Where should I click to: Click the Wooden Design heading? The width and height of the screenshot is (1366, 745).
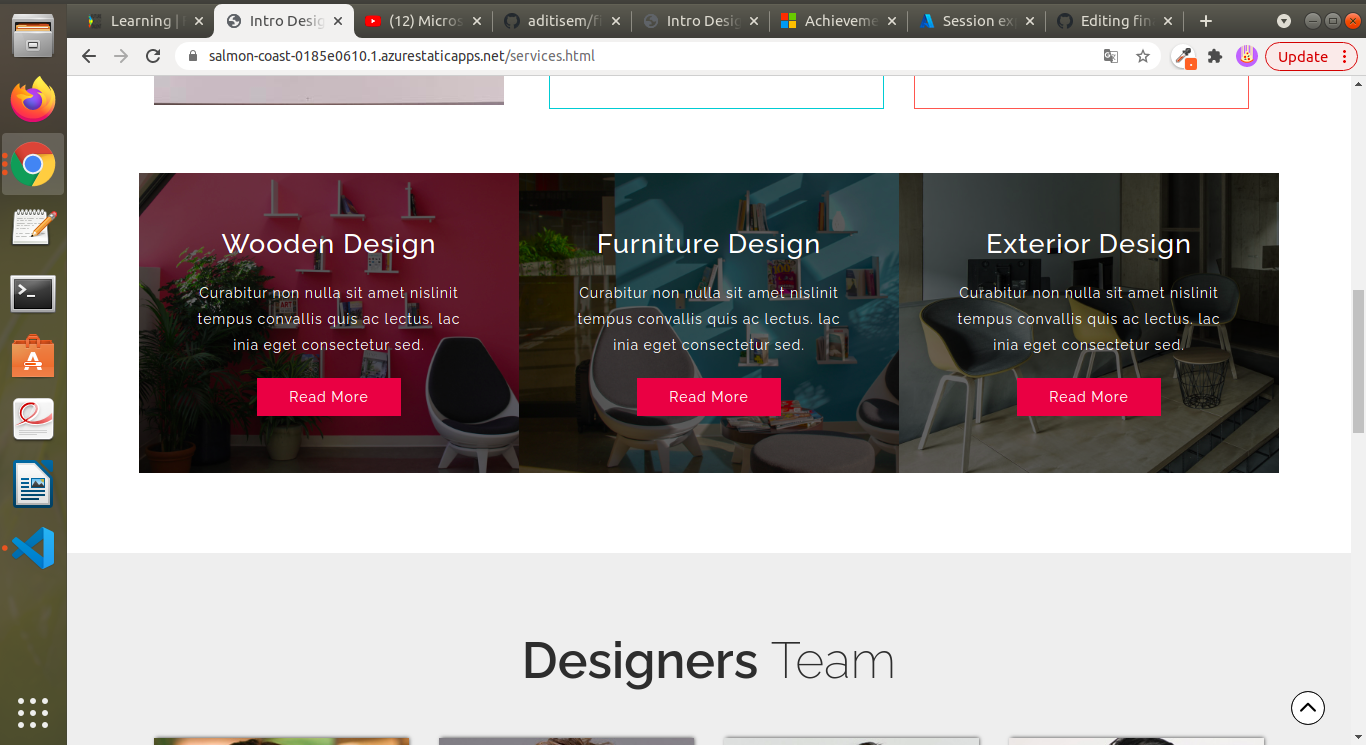tap(329, 244)
